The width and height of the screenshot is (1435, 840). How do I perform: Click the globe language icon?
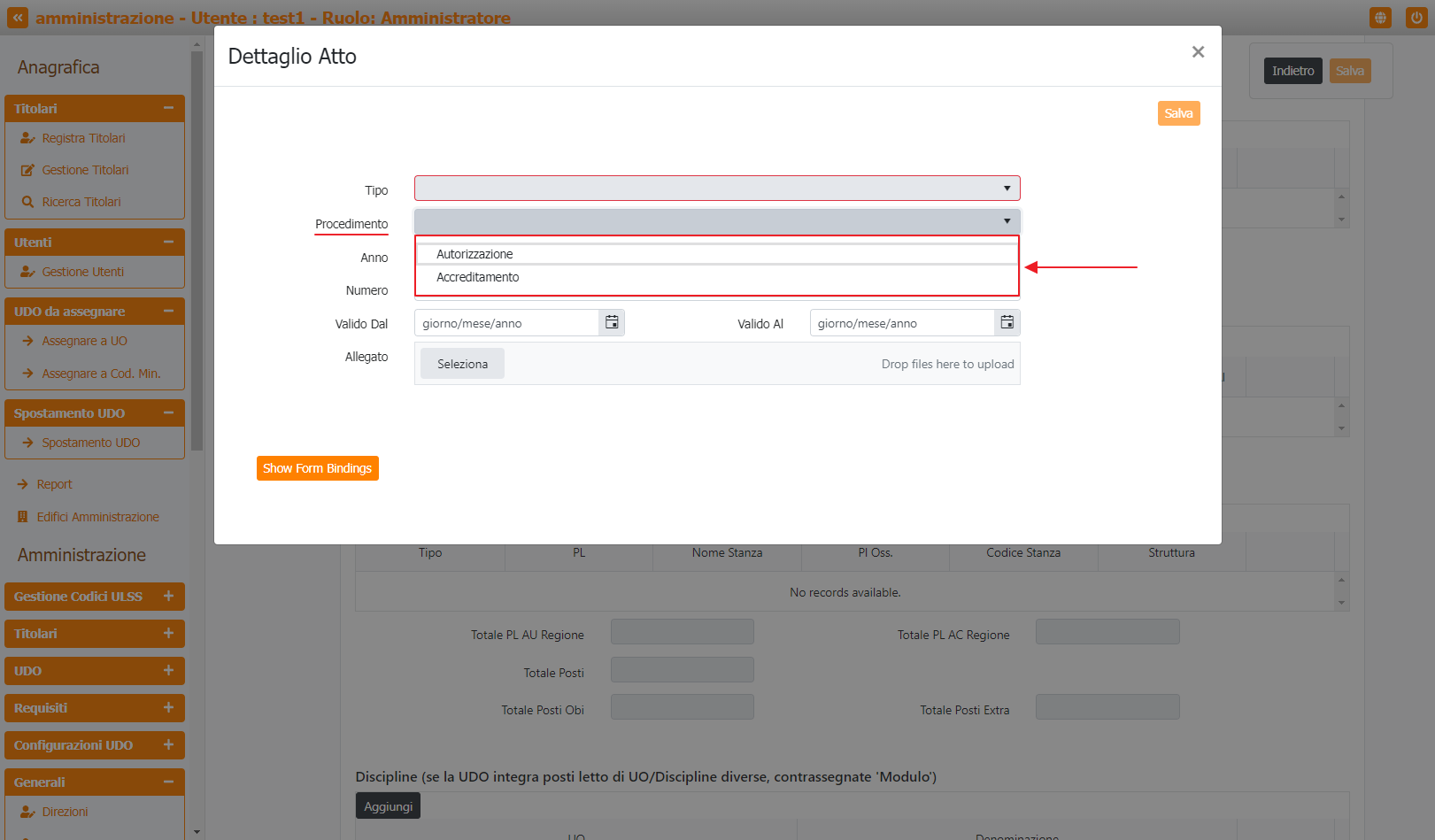(x=1379, y=18)
